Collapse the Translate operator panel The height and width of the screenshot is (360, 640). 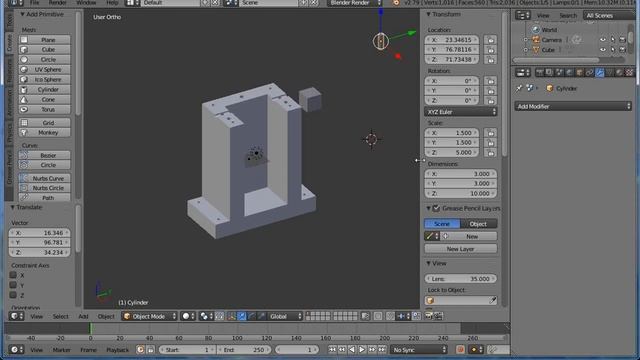pos(12,207)
